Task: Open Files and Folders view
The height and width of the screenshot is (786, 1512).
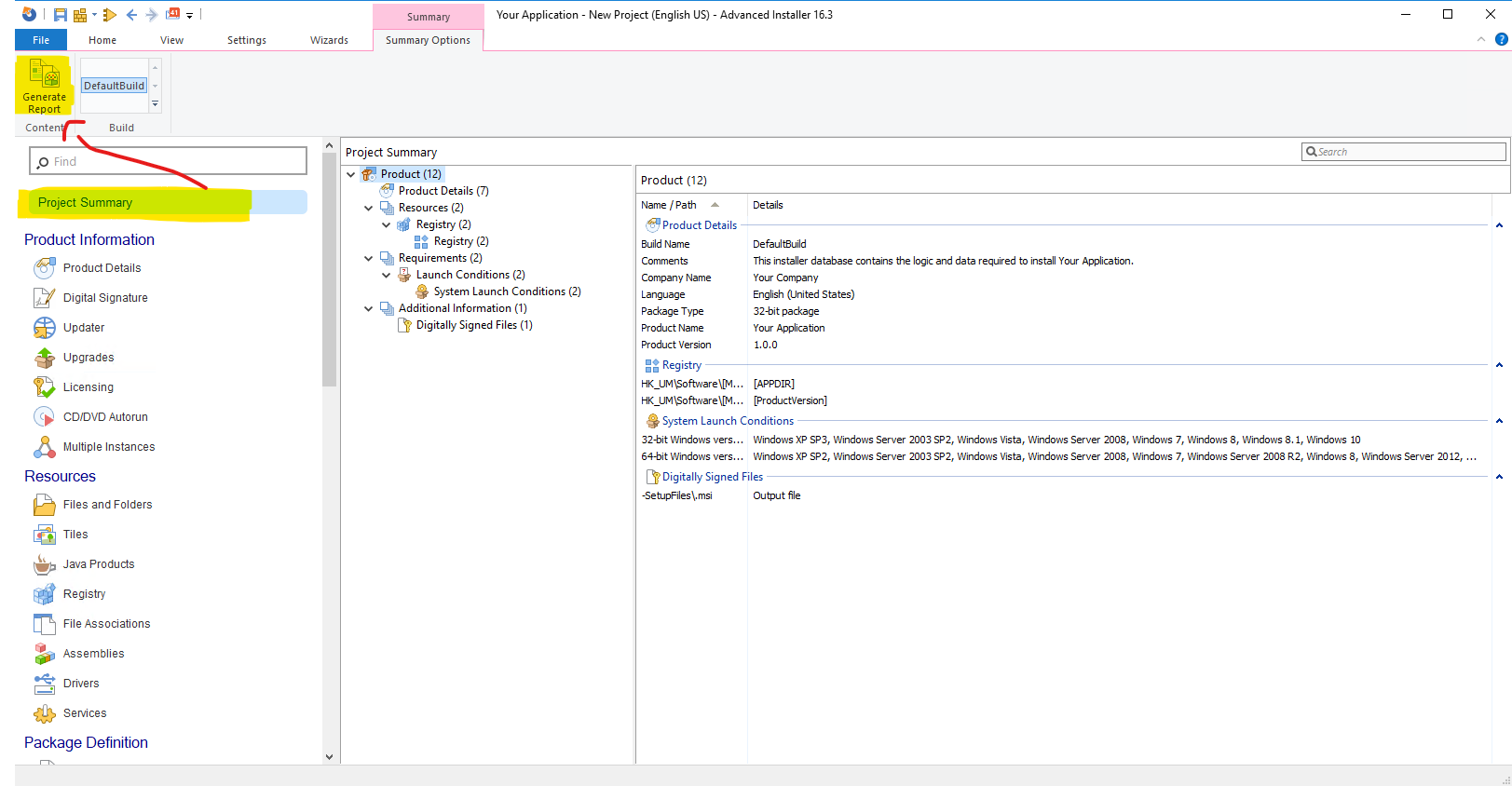Action: pyautogui.click(x=107, y=505)
